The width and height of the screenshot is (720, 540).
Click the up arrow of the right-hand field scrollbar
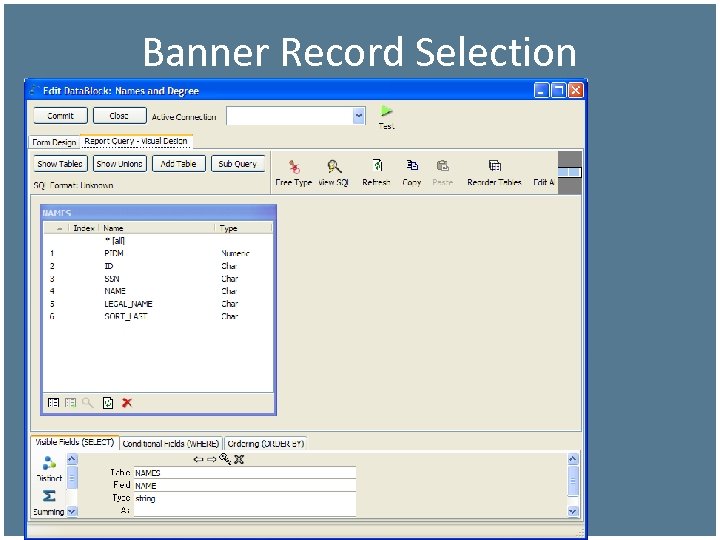(573, 459)
